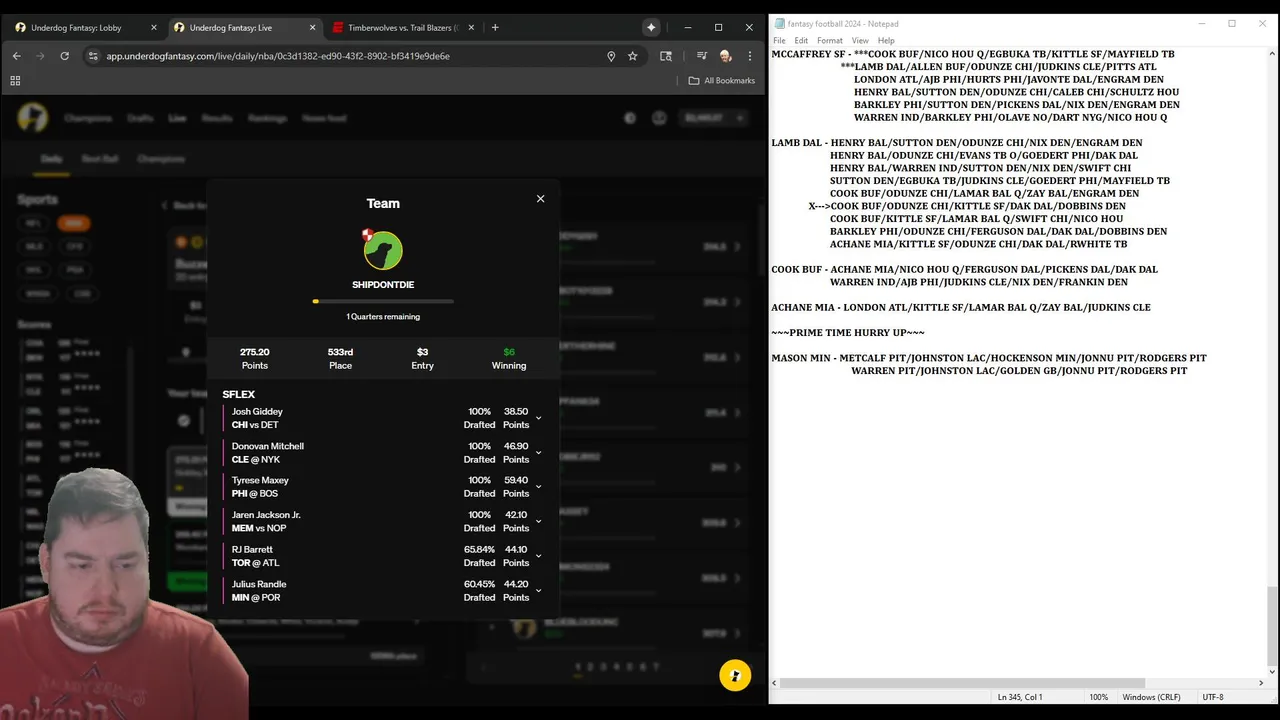Click 'Windows (CRLF)' in Notepad status bar
The height and width of the screenshot is (720, 1280).
point(1151,697)
